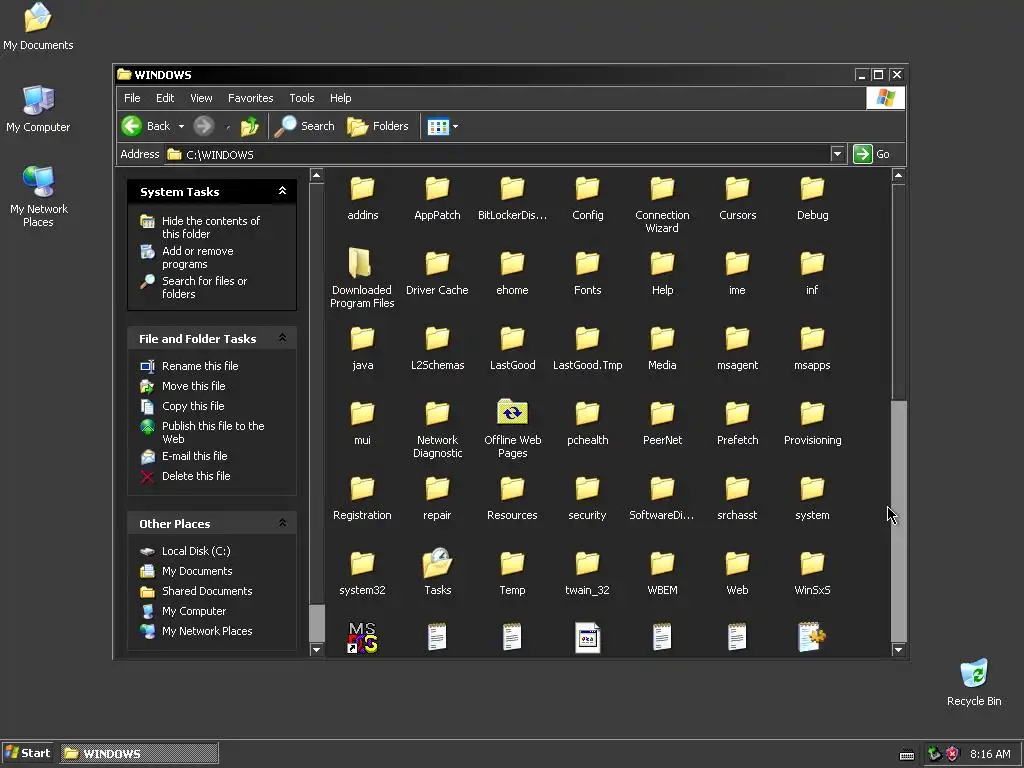
Task: Open the Tools menu
Action: click(x=302, y=98)
